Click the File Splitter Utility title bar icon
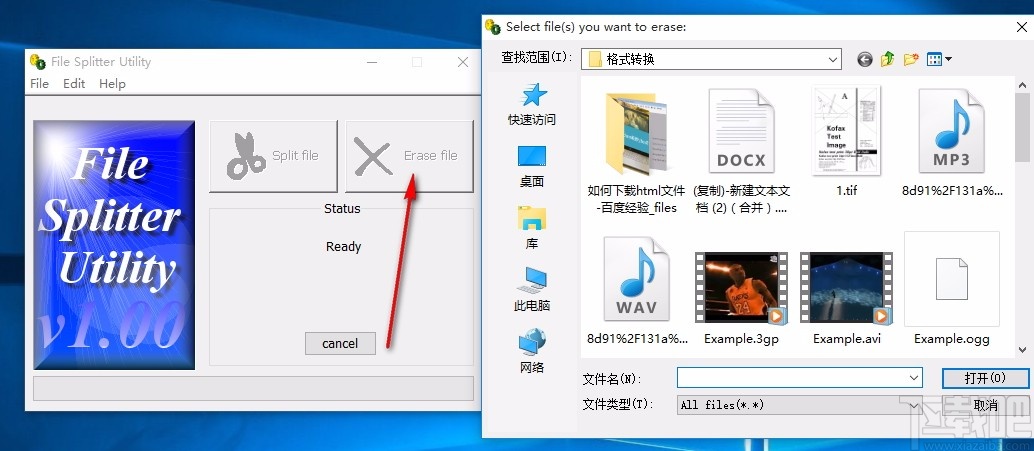Screen dimensions: 1034x451 (x=38, y=62)
